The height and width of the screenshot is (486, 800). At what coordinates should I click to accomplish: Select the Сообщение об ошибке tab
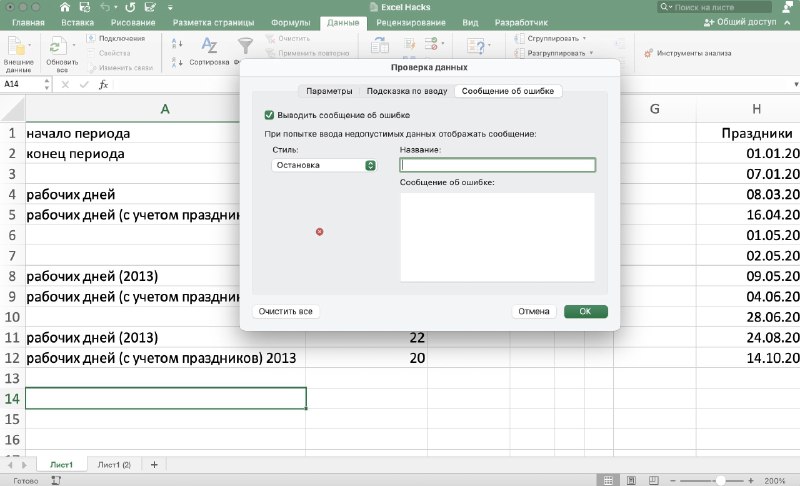click(x=508, y=91)
